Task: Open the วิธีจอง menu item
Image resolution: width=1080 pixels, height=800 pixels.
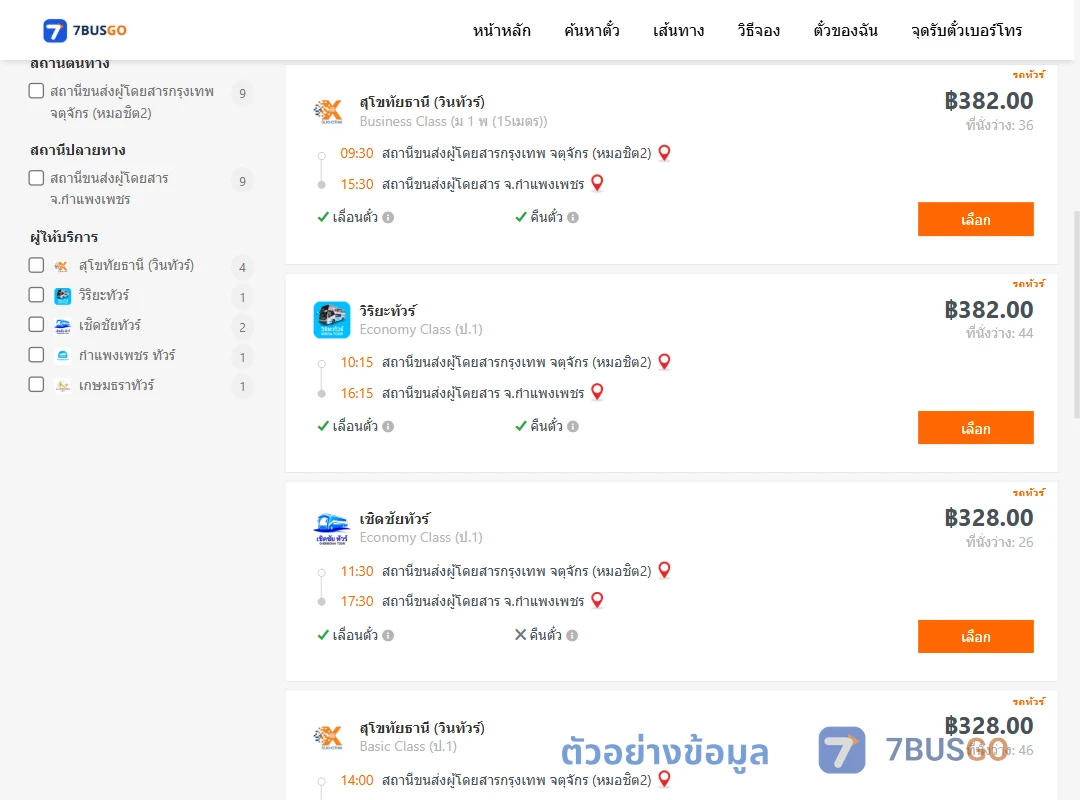Action: coord(758,30)
